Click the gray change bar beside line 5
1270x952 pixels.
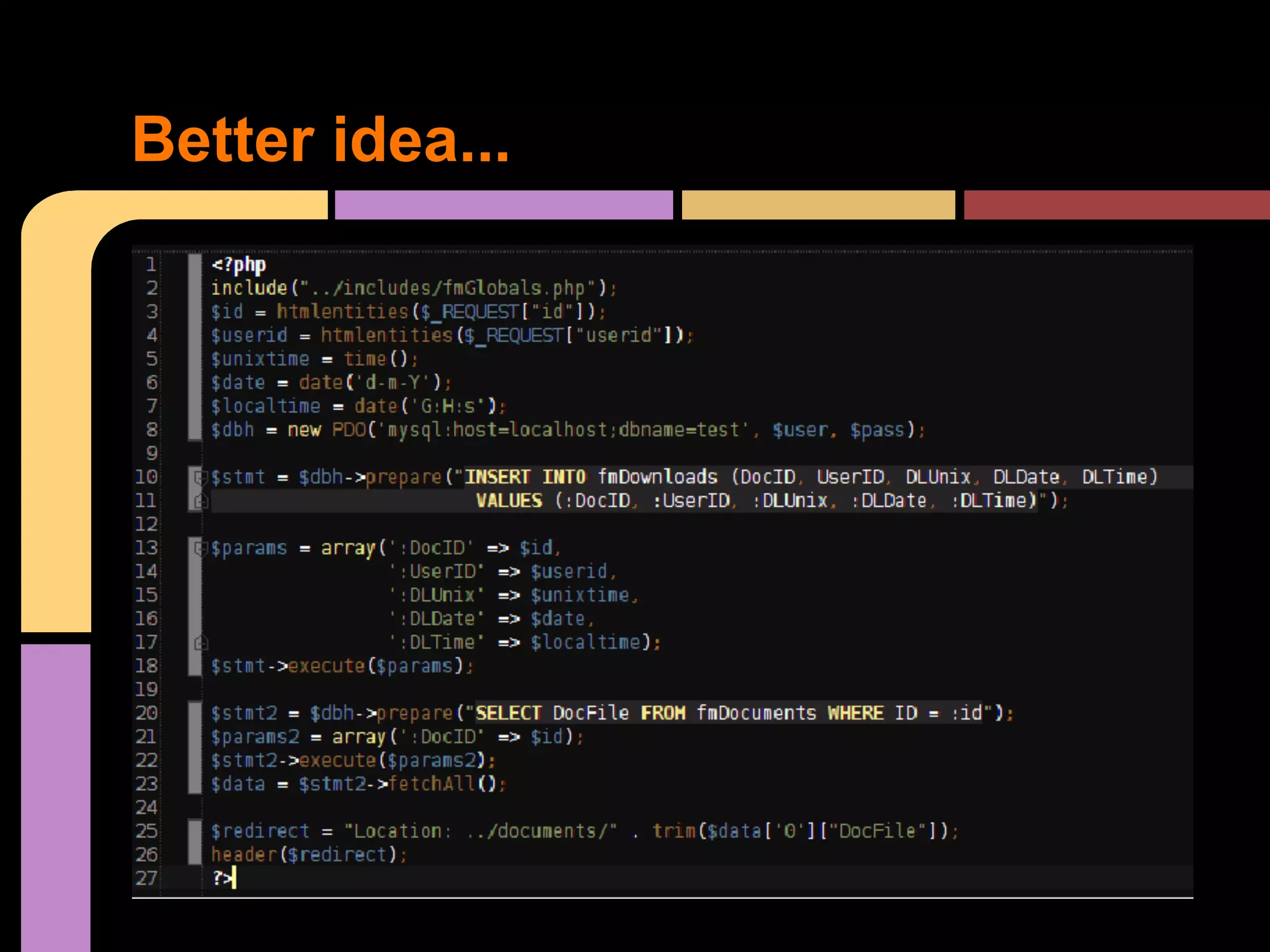[195, 359]
